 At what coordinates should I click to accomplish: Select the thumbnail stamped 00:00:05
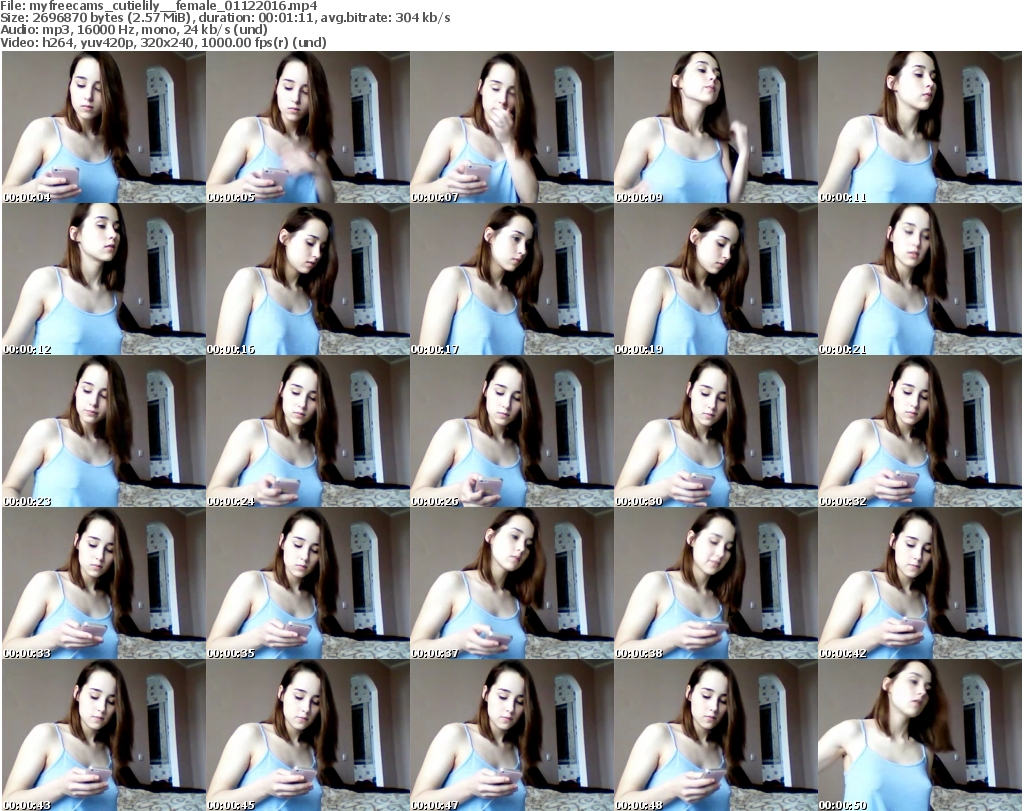coord(308,127)
